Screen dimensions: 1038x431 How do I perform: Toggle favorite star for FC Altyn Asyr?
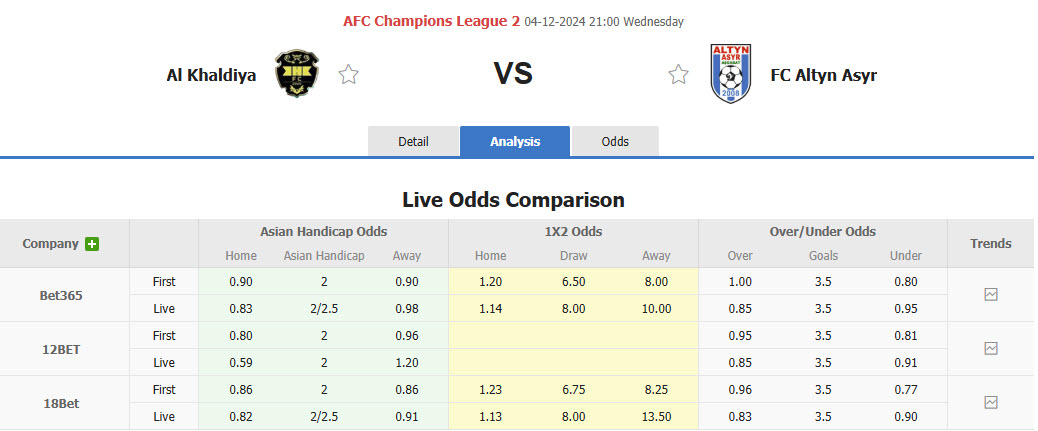coord(679,74)
